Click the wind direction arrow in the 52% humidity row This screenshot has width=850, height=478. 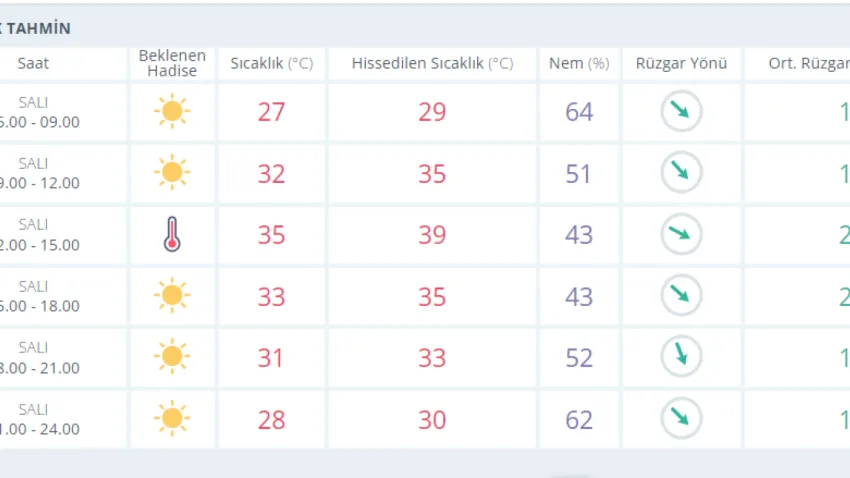coord(681,357)
